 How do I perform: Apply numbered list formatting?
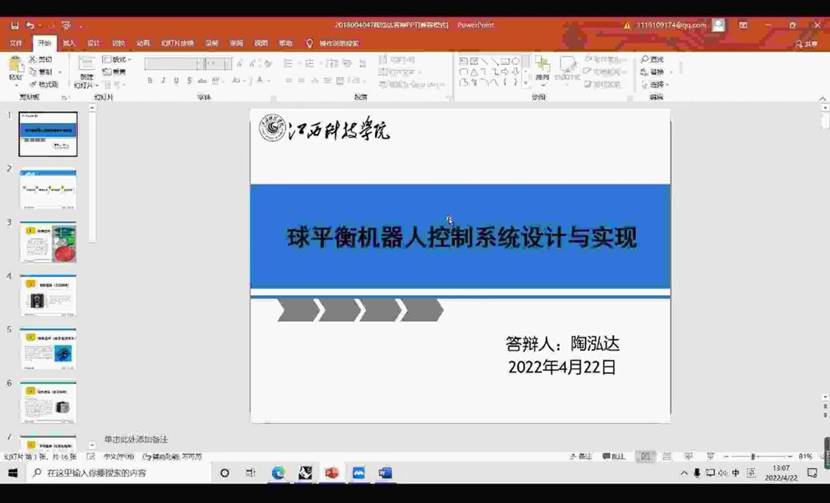click(310, 64)
